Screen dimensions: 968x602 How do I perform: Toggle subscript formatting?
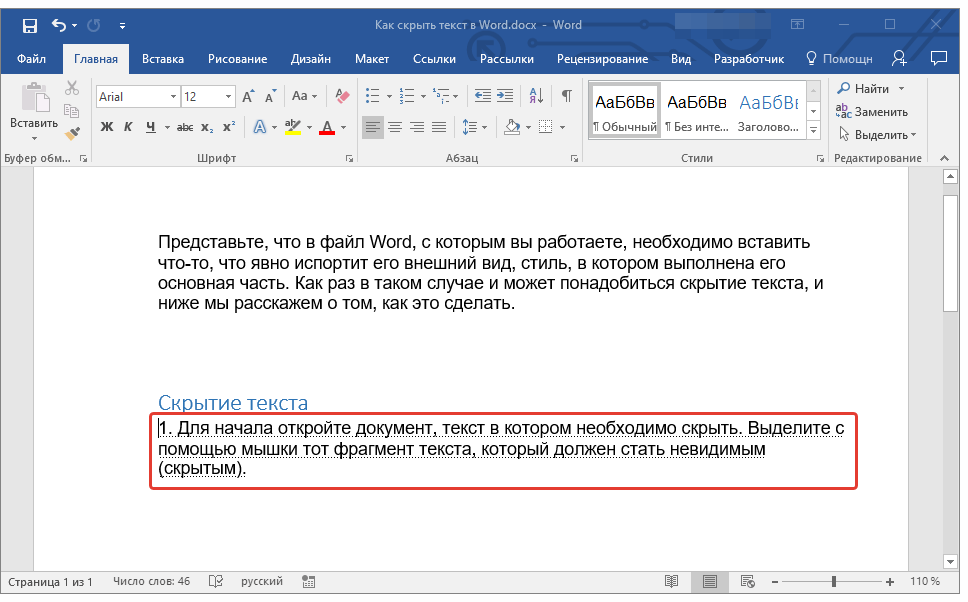207,127
